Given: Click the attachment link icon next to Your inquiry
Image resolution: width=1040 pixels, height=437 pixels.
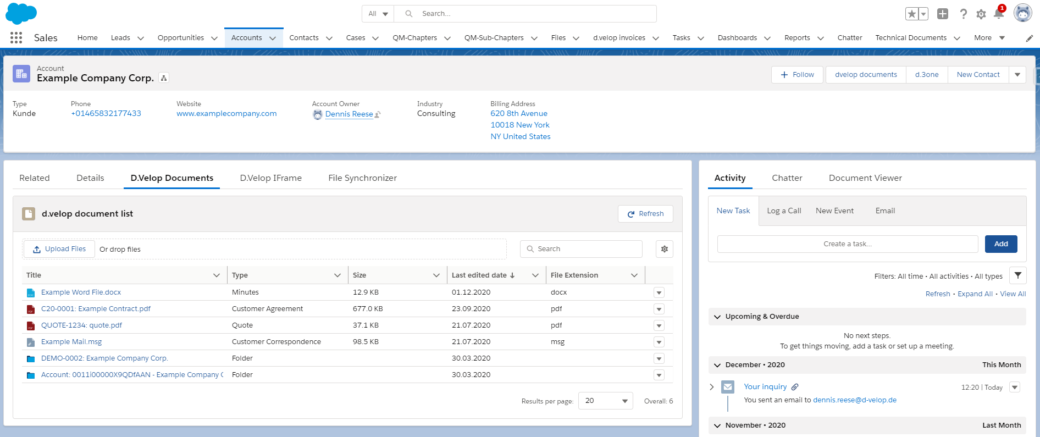Looking at the screenshot, I should pos(795,387).
